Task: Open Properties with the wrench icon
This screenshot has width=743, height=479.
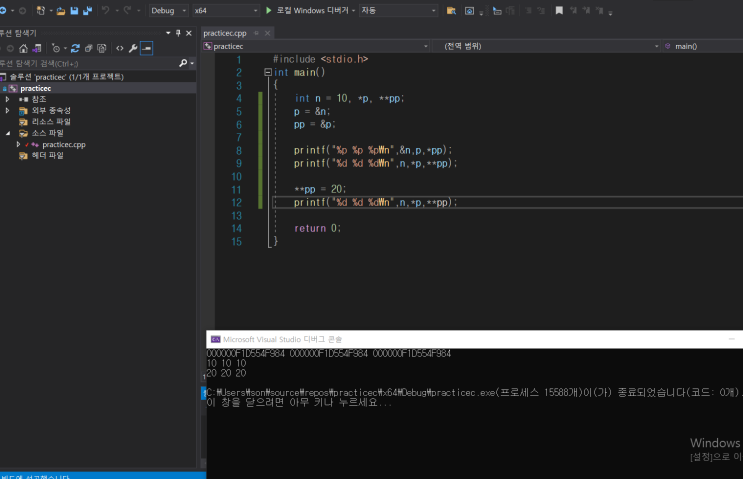Action: (x=133, y=48)
